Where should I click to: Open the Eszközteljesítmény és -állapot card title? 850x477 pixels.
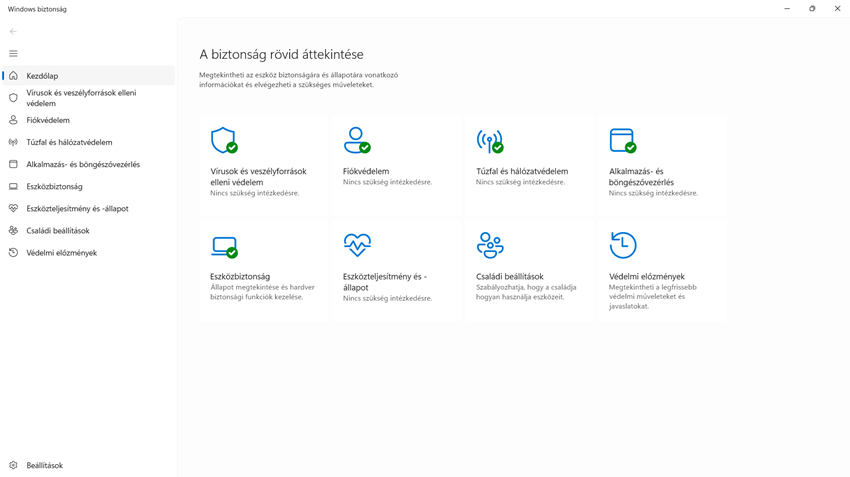pos(385,282)
